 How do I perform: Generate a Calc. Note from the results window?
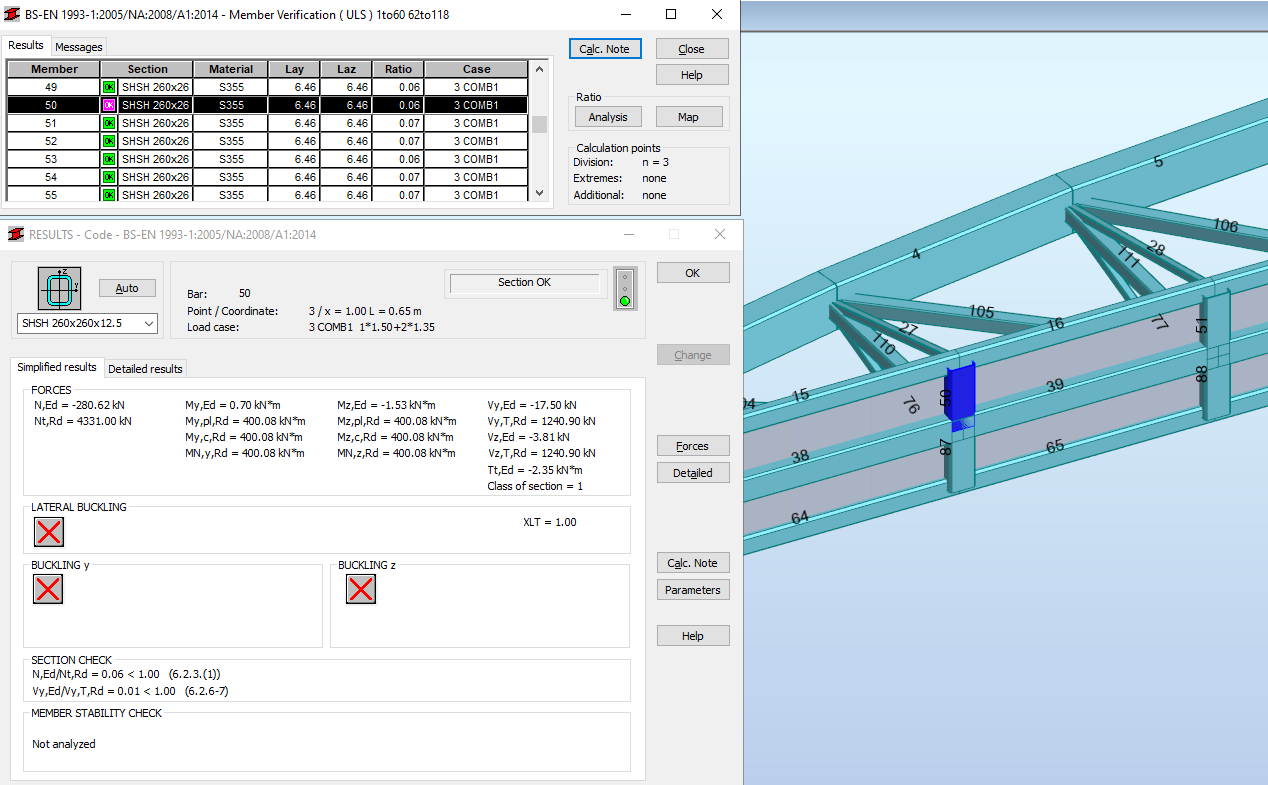(x=693, y=562)
